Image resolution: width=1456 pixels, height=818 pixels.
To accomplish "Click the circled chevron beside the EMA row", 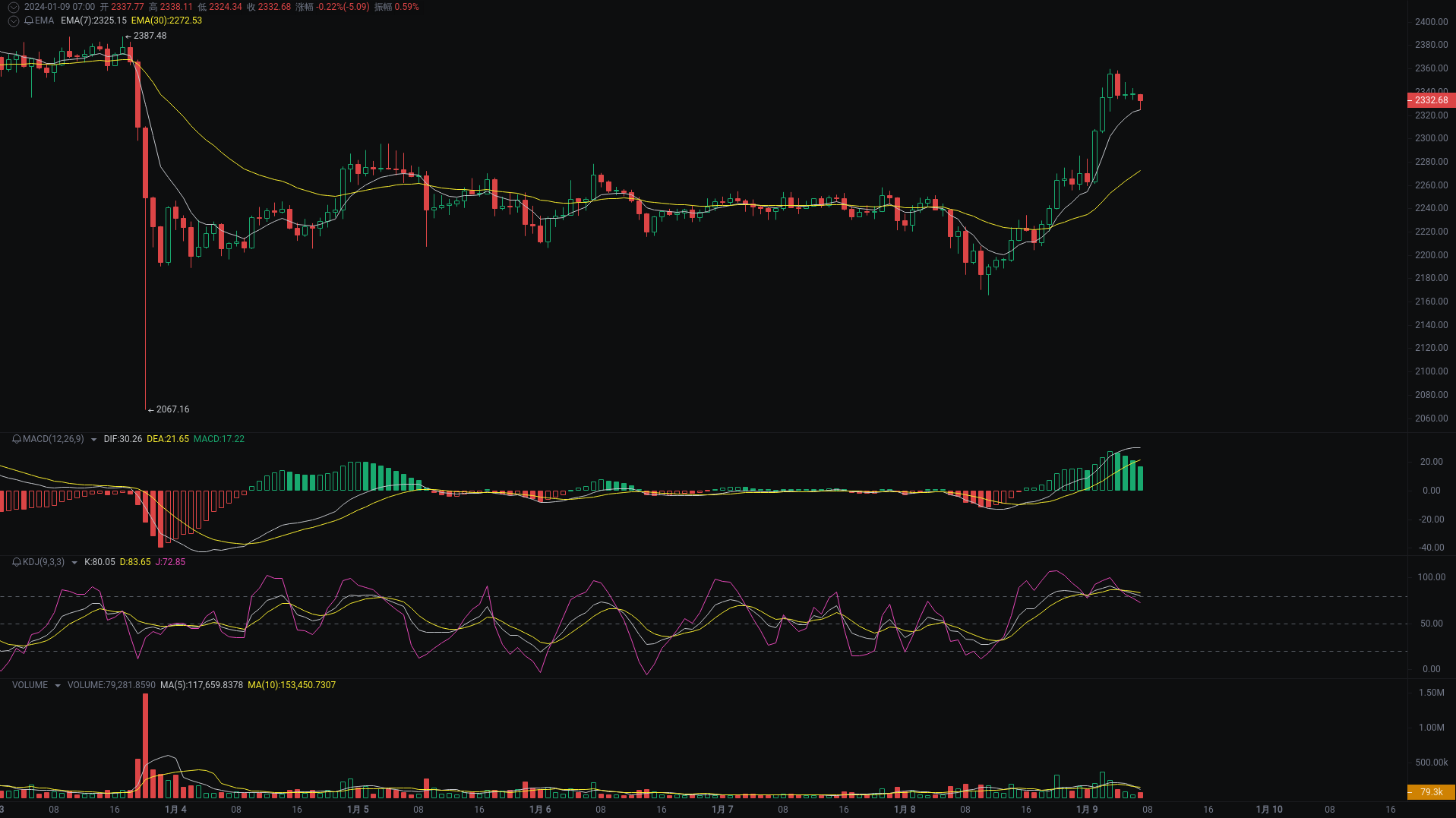I will tap(13, 21).
